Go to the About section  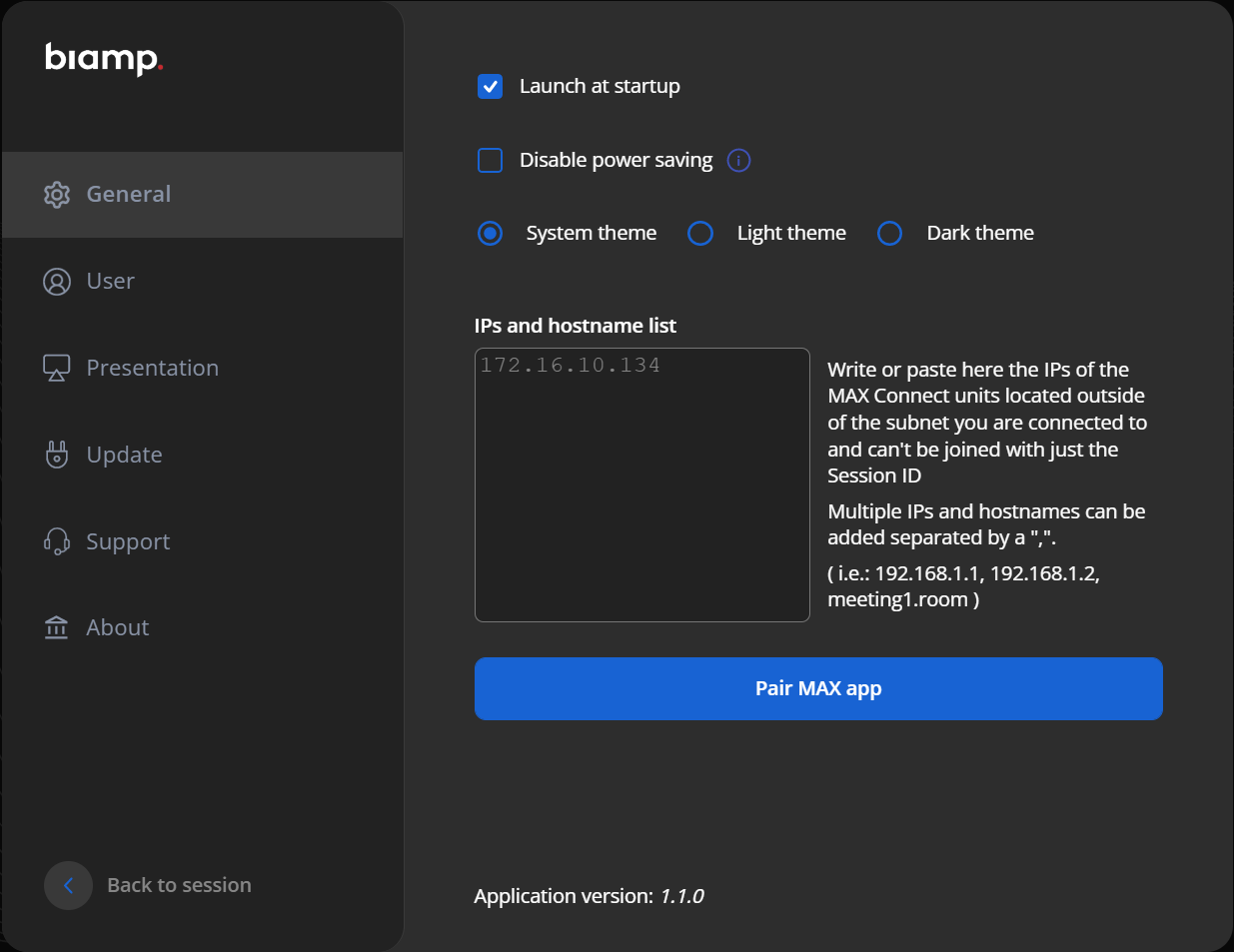coord(118,627)
